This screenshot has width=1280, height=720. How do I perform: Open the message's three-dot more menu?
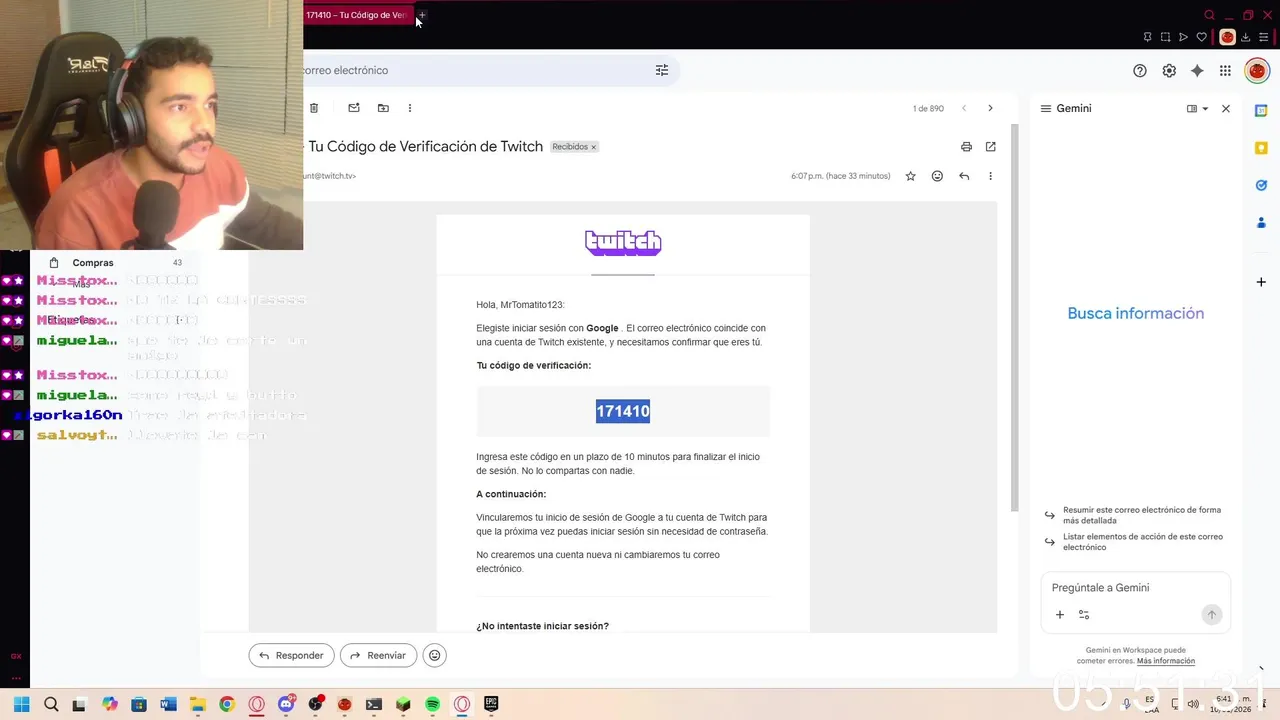pos(991,176)
